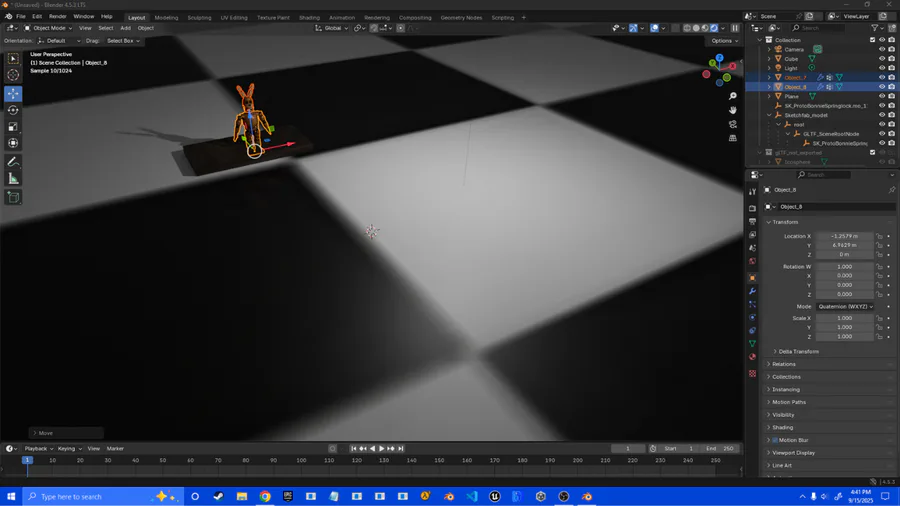Screen dimensions: 900x506
Task: Open the Playback menu in timeline
Action: [x=38, y=449]
